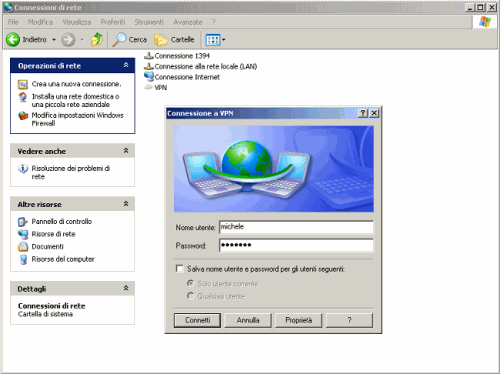
Task: Click Installa una rete domestica icon
Action: [x=23, y=97]
